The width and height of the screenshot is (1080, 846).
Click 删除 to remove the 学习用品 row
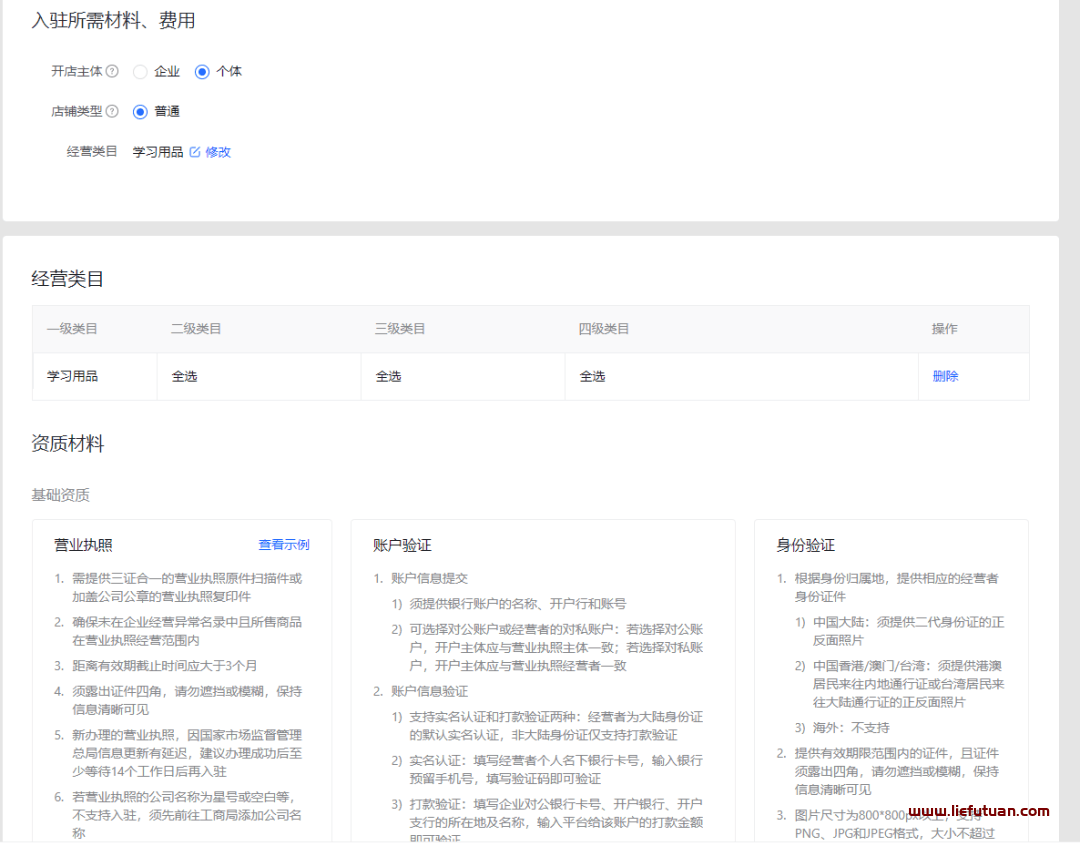(945, 376)
